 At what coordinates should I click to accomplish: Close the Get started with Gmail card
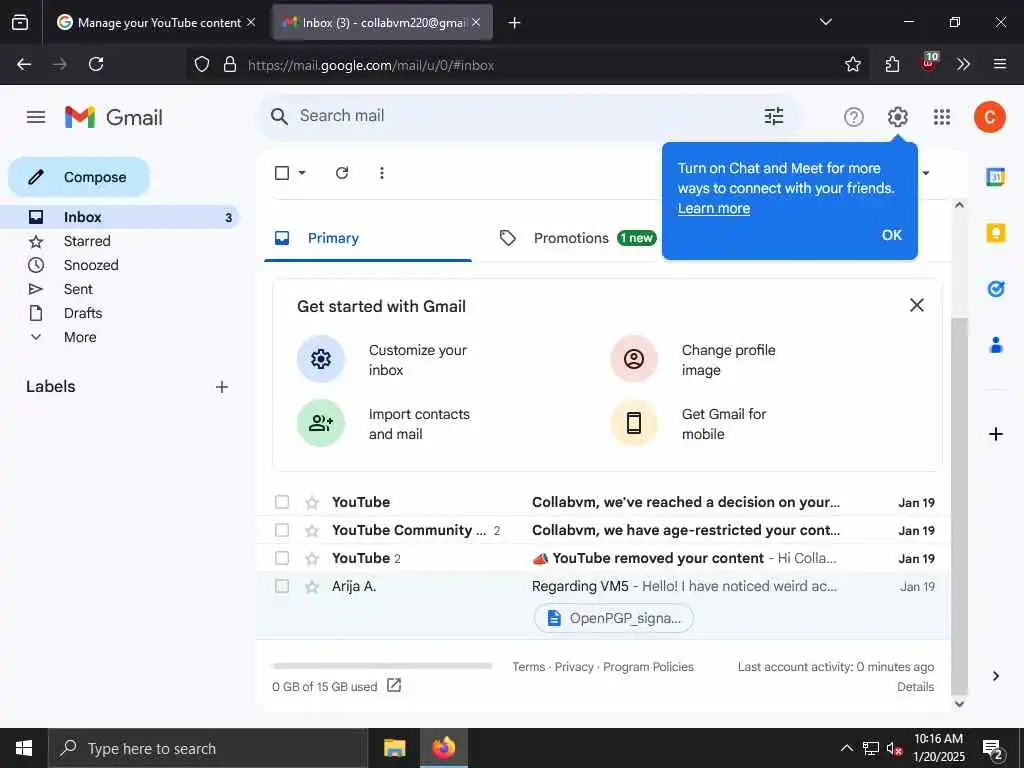click(916, 305)
